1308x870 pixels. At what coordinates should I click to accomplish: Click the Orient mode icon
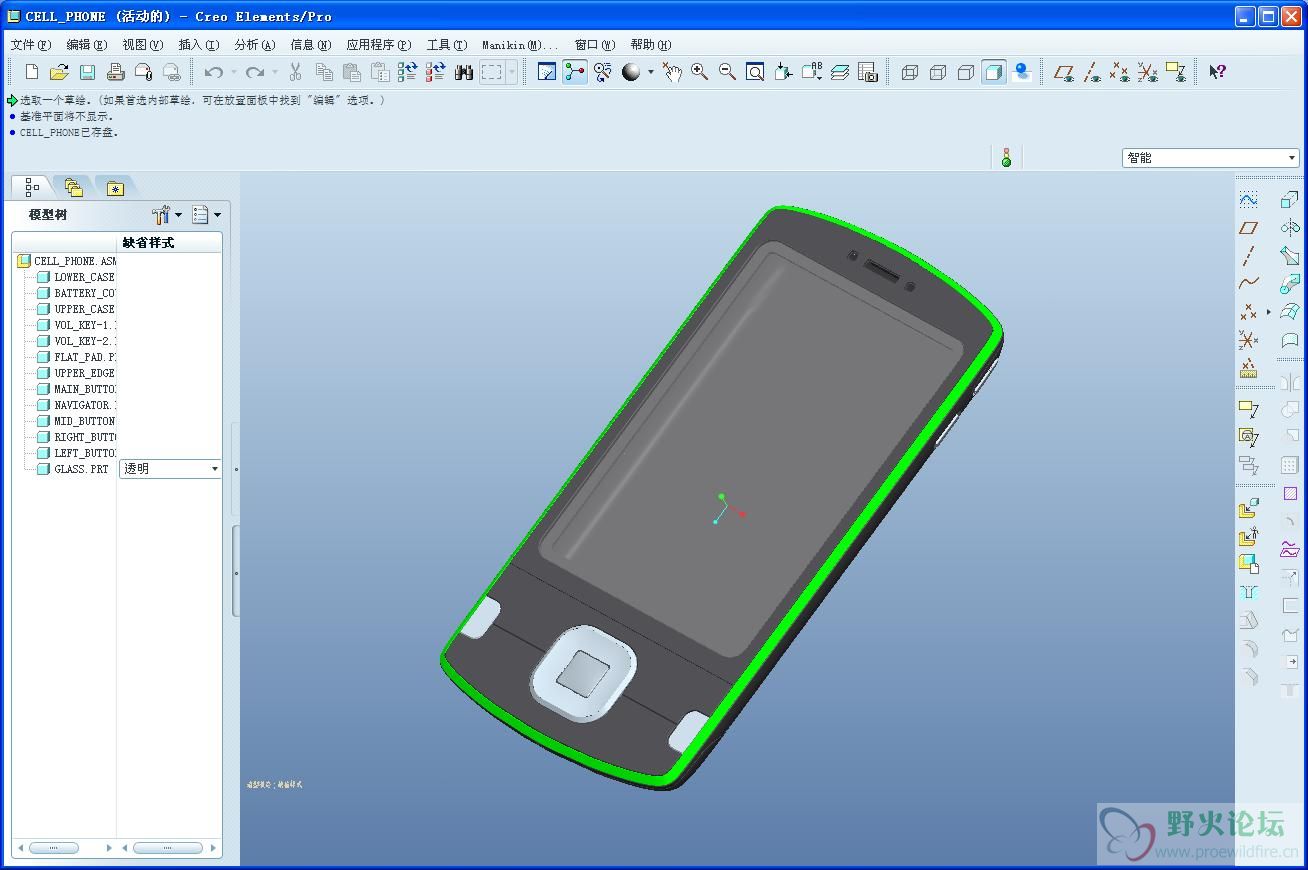point(603,72)
